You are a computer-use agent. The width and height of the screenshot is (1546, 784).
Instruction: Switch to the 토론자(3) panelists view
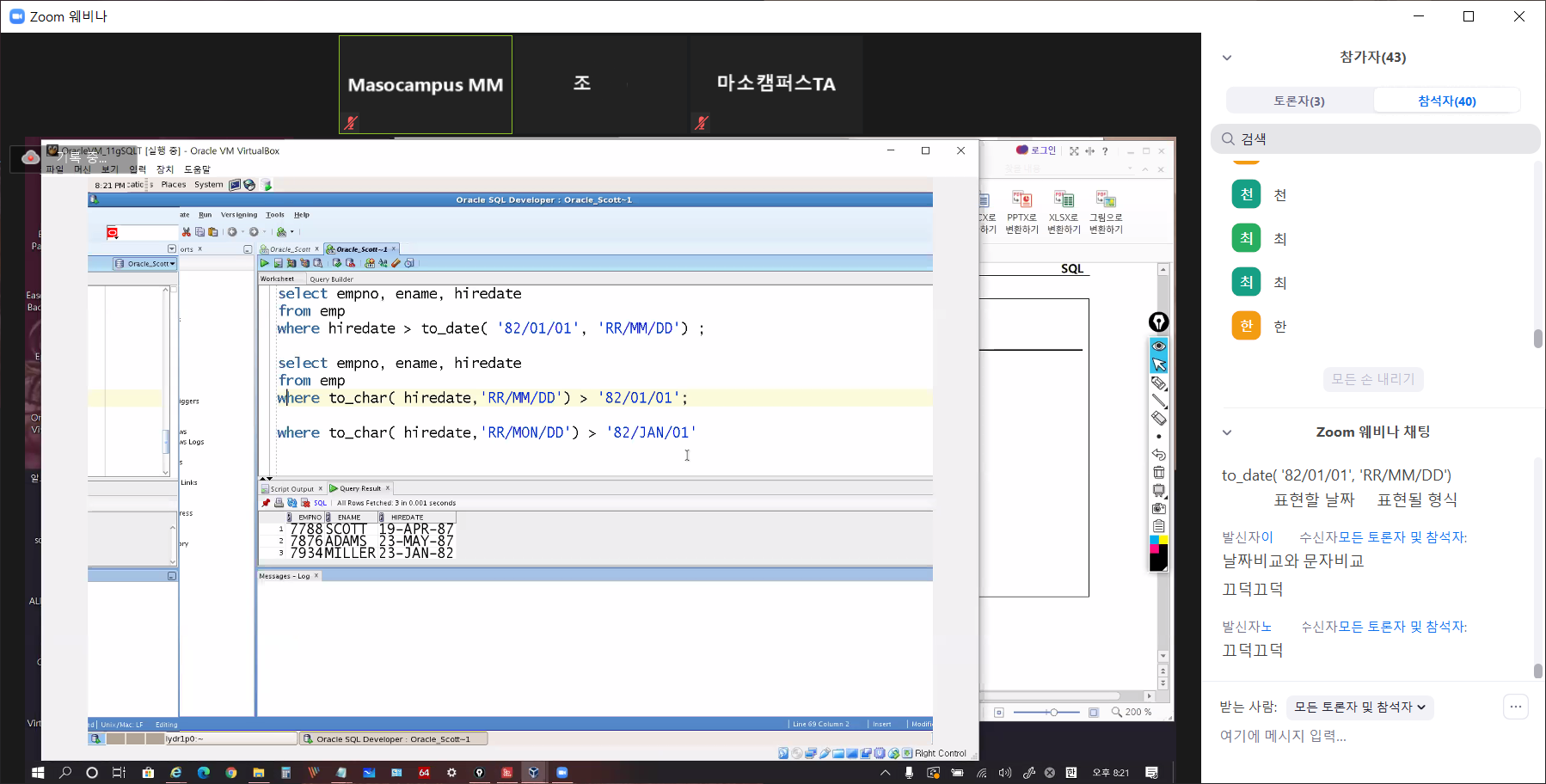(x=1299, y=101)
